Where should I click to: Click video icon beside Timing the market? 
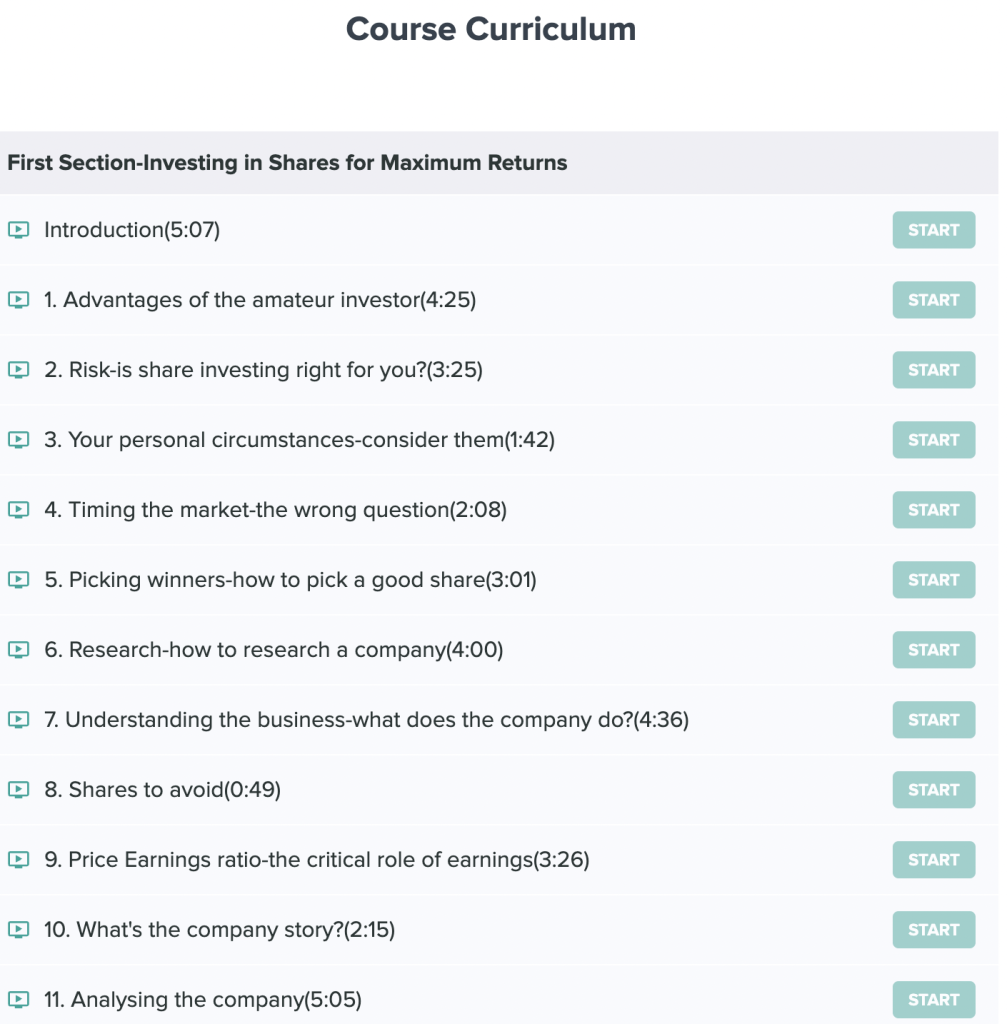coord(18,509)
